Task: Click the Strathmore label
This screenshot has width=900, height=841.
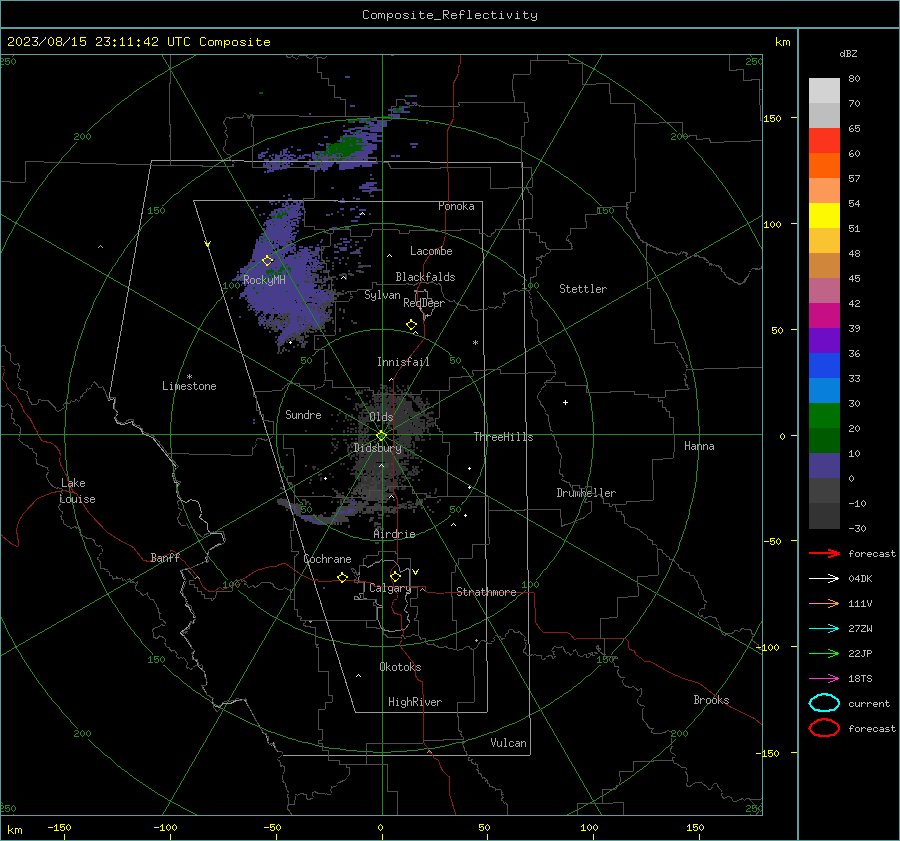Action: [x=486, y=592]
